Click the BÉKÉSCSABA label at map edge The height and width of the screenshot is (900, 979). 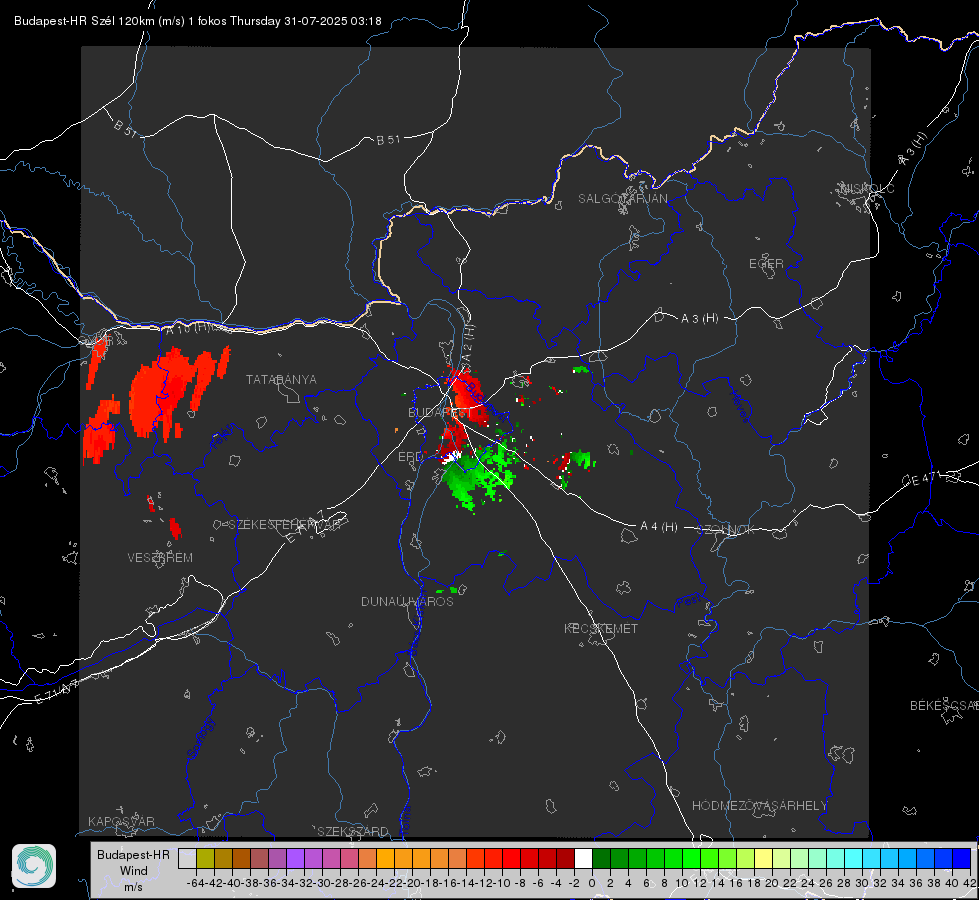[944, 706]
